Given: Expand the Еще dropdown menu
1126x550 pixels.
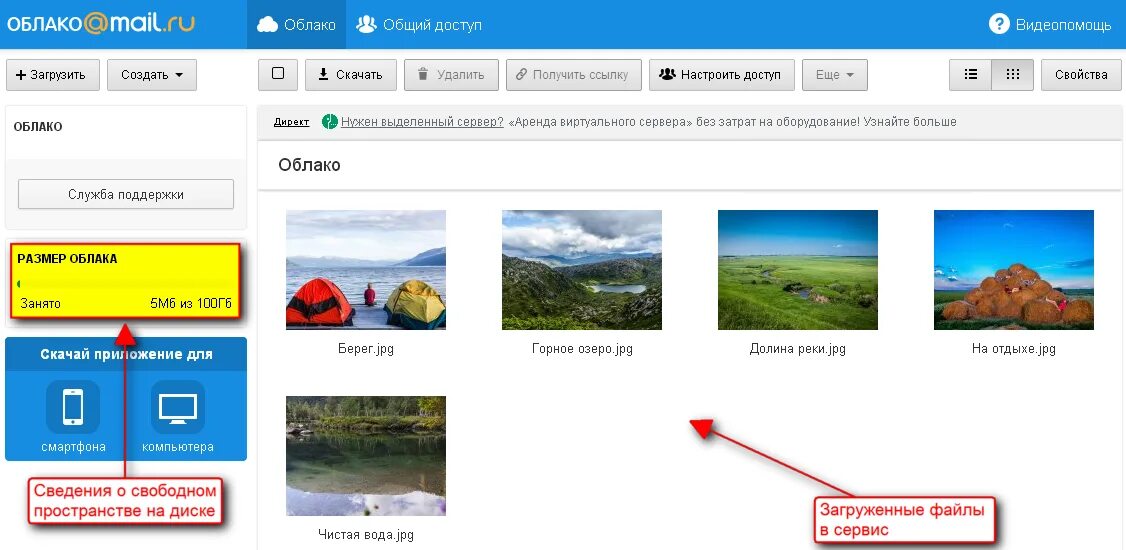Looking at the screenshot, I should 834,75.
